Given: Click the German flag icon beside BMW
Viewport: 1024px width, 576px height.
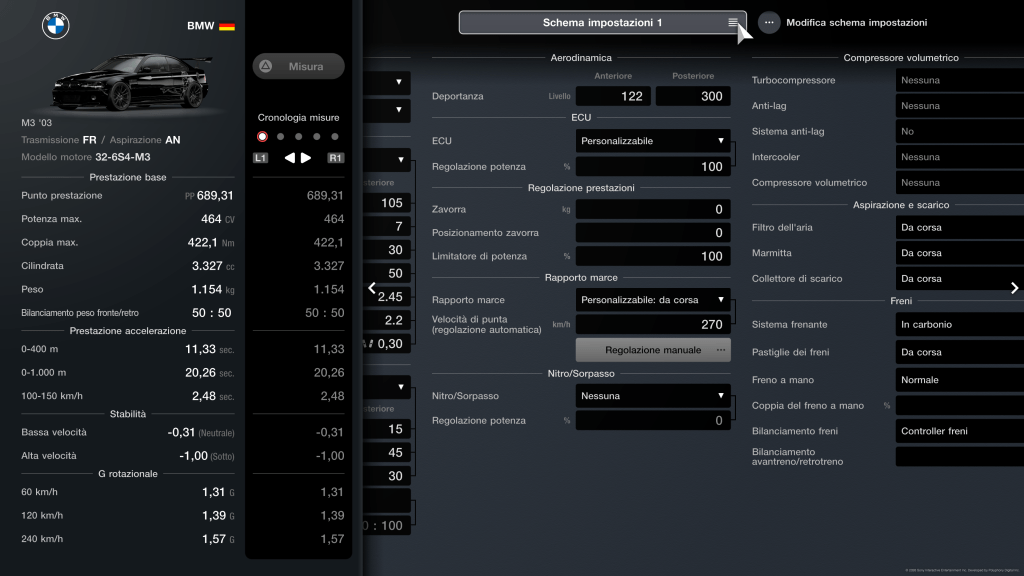Looking at the screenshot, I should point(227,26).
